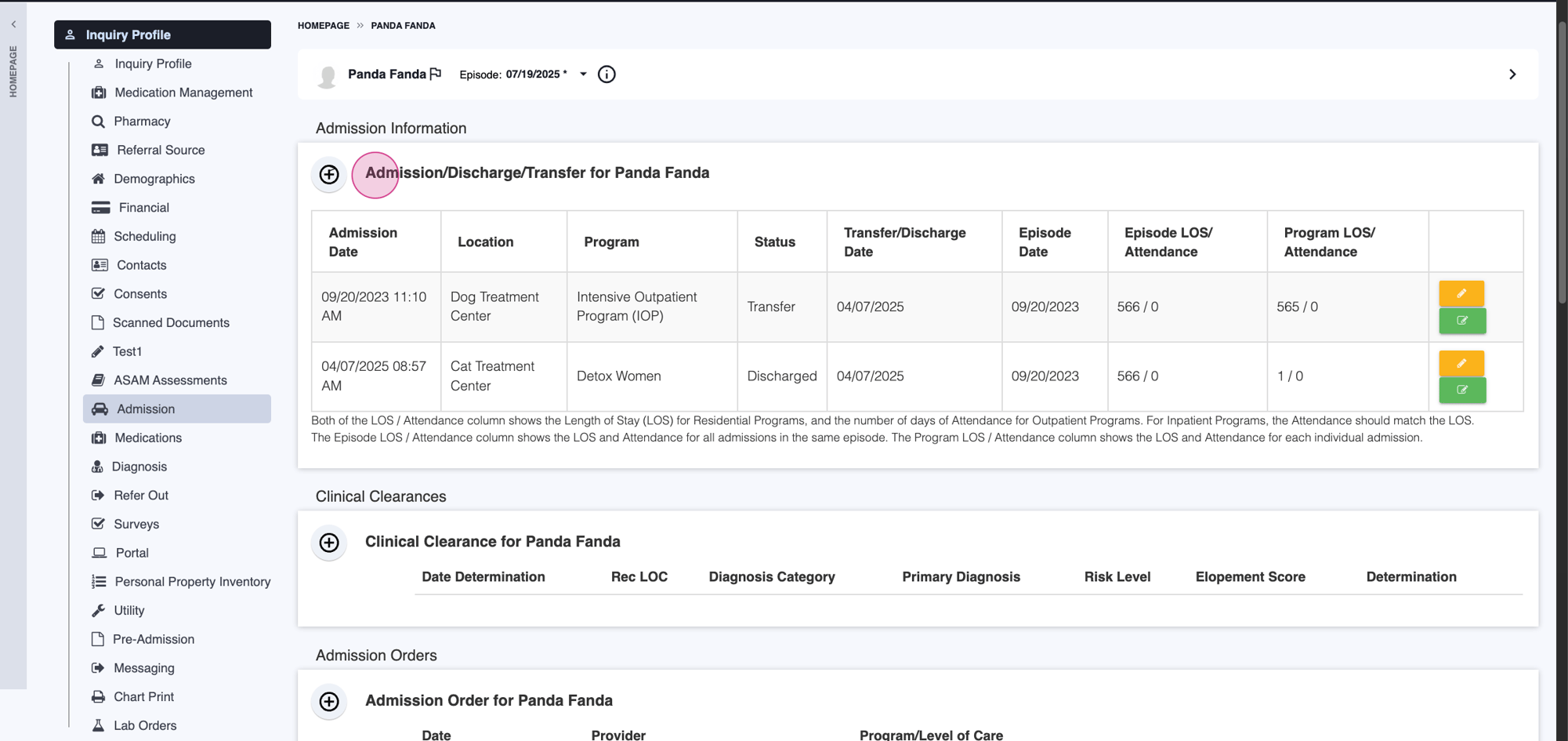Image resolution: width=1568 pixels, height=741 pixels.
Task: Click the page's vertical scrollbar
Action: click(x=1561, y=157)
